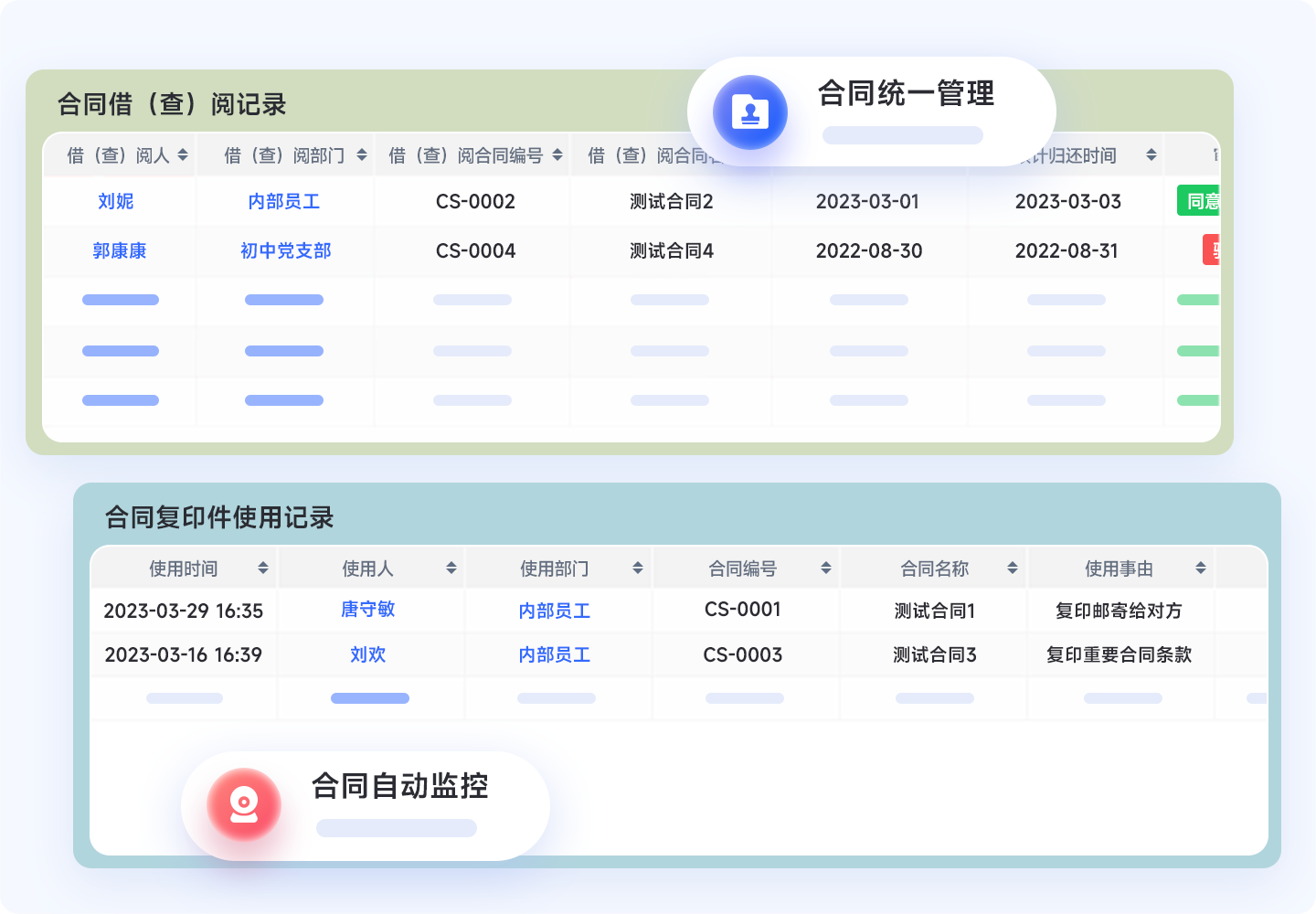Screen dimensions: 1316x914
Task: Select cell 2023-03-16 16:39
Action: 184,654
